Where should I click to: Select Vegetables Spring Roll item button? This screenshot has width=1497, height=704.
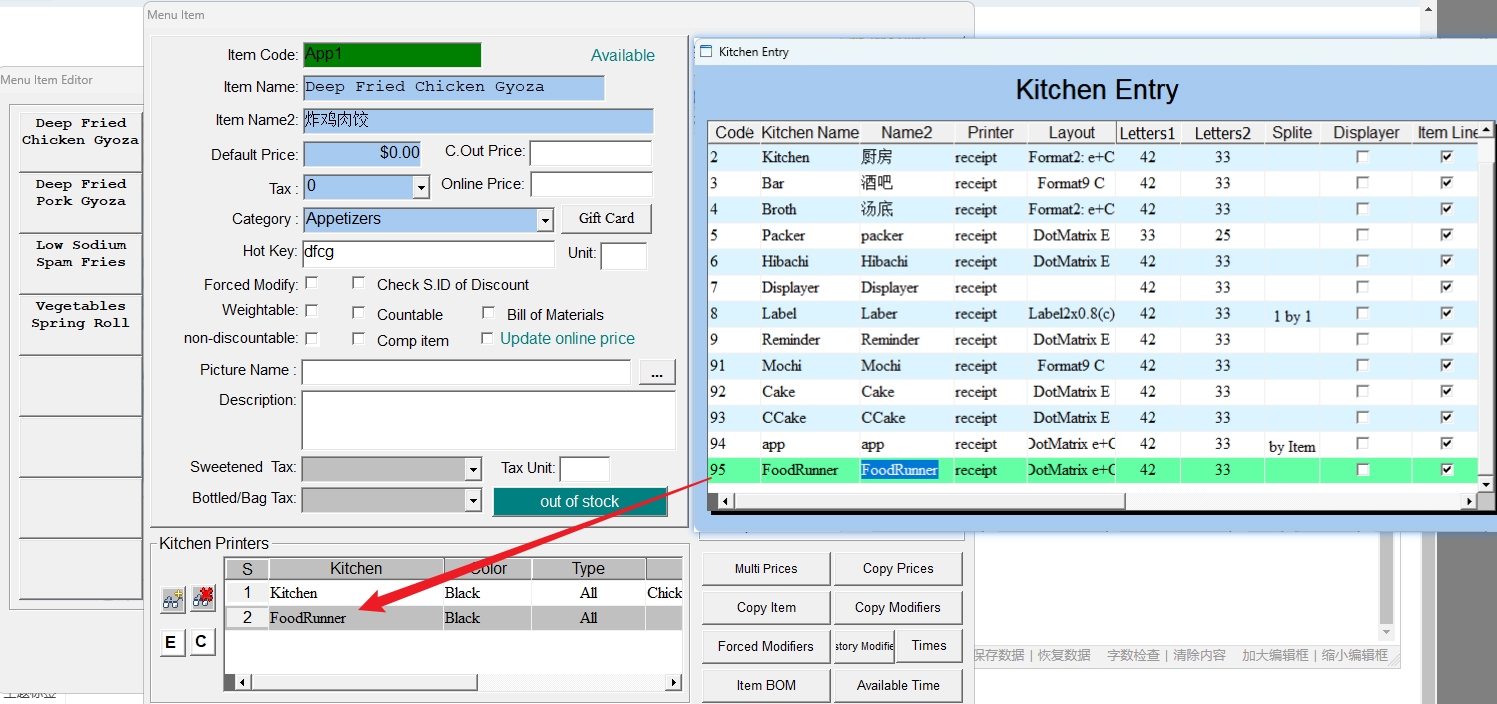point(80,324)
